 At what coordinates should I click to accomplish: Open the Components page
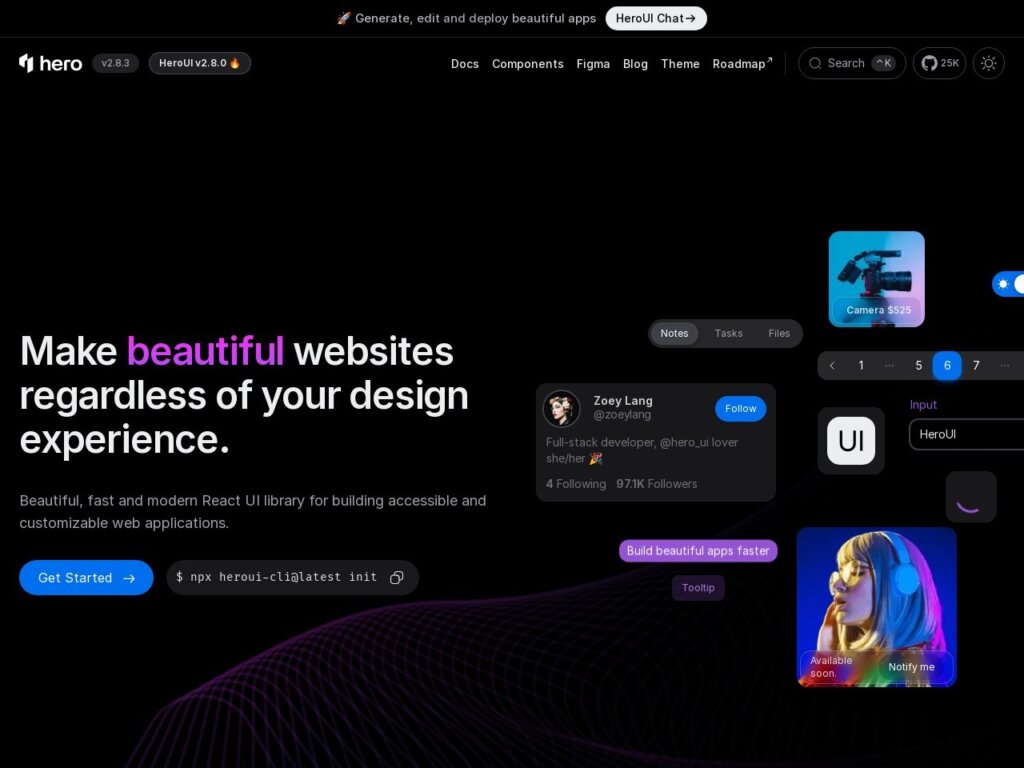pos(528,64)
